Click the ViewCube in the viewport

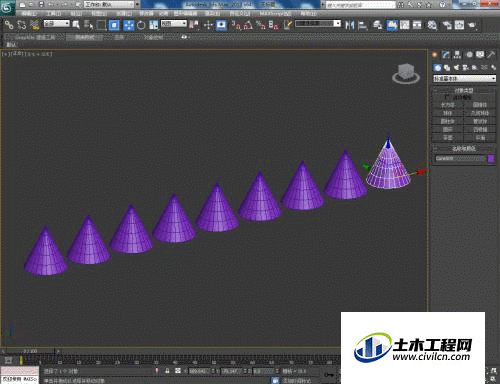pyautogui.click(x=406, y=73)
